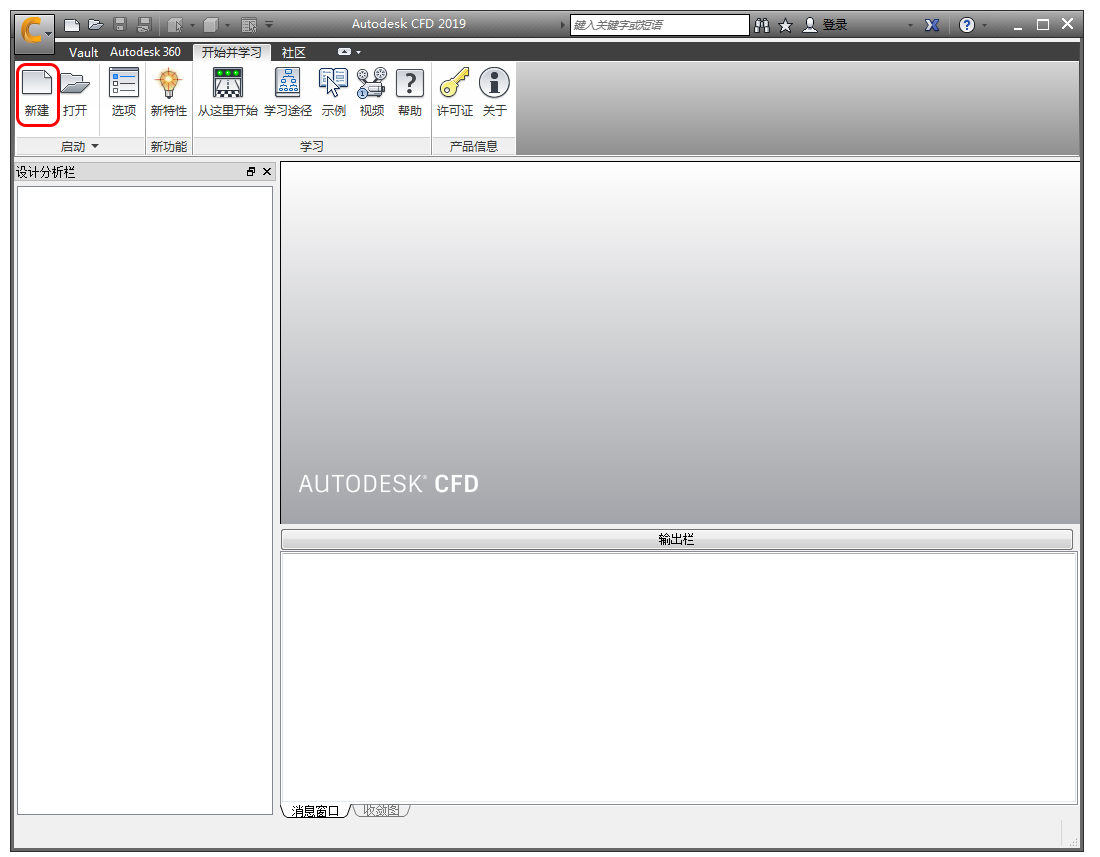1100x857 pixels.
Task: Click the quick access Save disk icon
Action: pyautogui.click(x=120, y=25)
